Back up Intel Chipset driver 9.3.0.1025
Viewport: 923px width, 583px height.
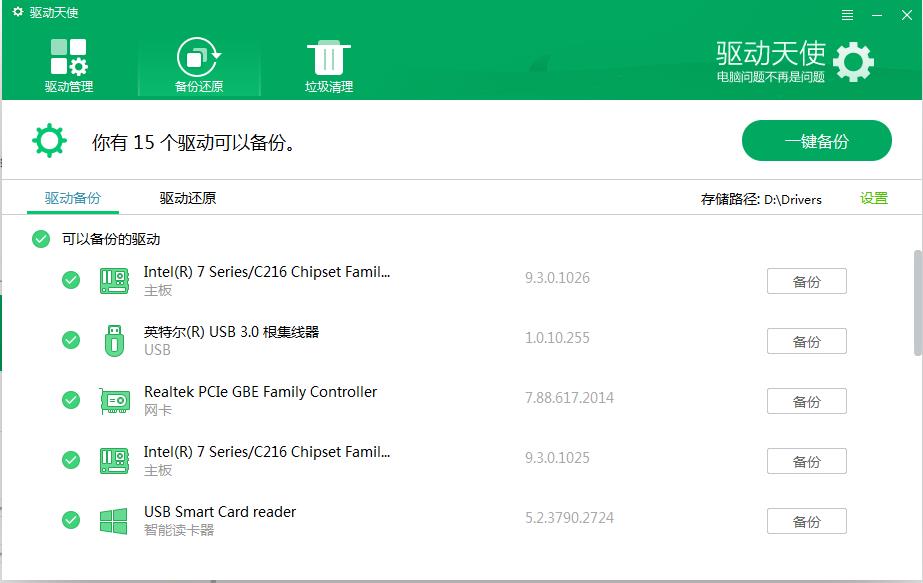pos(806,461)
